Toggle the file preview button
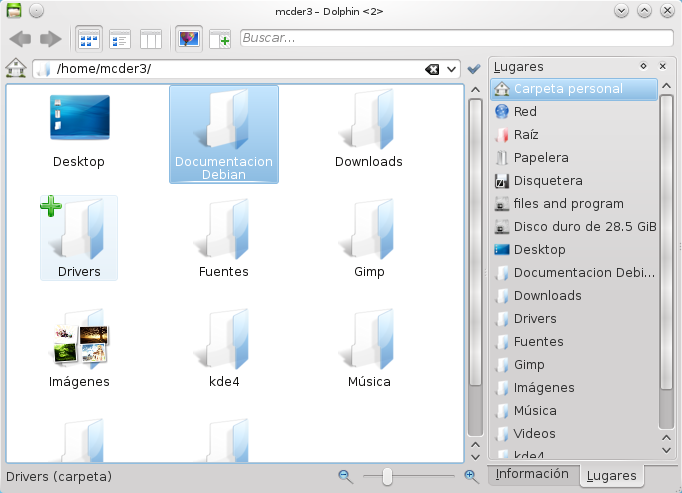 (x=189, y=39)
